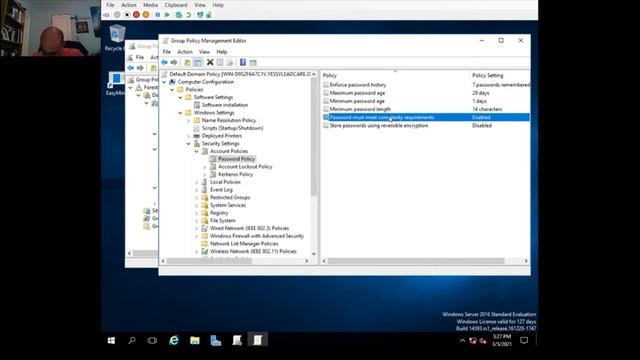Viewport: 640px width, 360px height.
Task: Select Minimum password length policy
Action: coord(360,109)
